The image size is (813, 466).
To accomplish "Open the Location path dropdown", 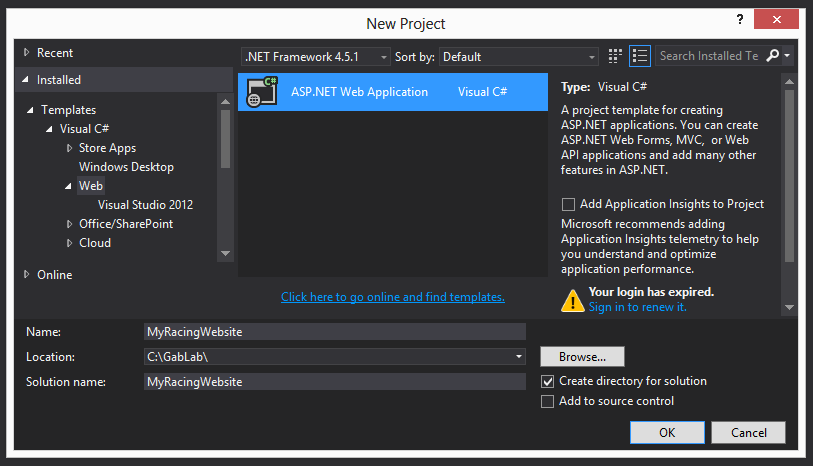I will (518, 357).
